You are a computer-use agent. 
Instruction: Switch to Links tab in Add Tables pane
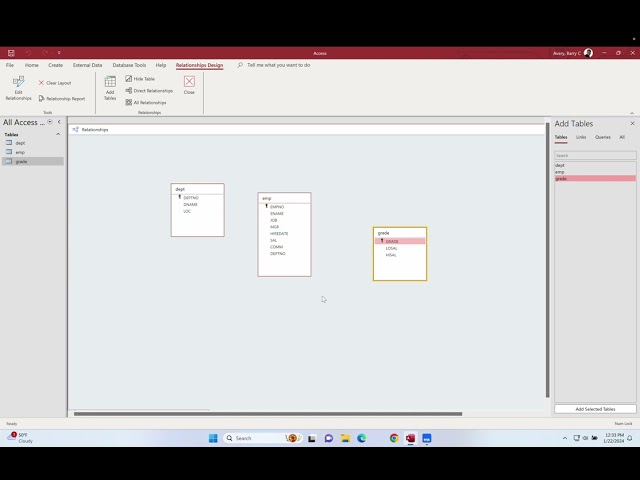point(581,137)
